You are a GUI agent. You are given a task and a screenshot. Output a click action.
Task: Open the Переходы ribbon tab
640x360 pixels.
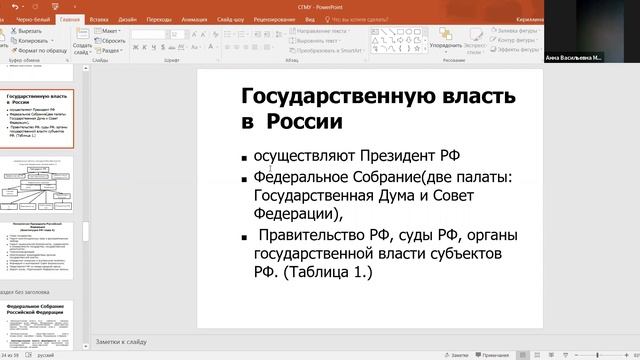click(x=159, y=19)
